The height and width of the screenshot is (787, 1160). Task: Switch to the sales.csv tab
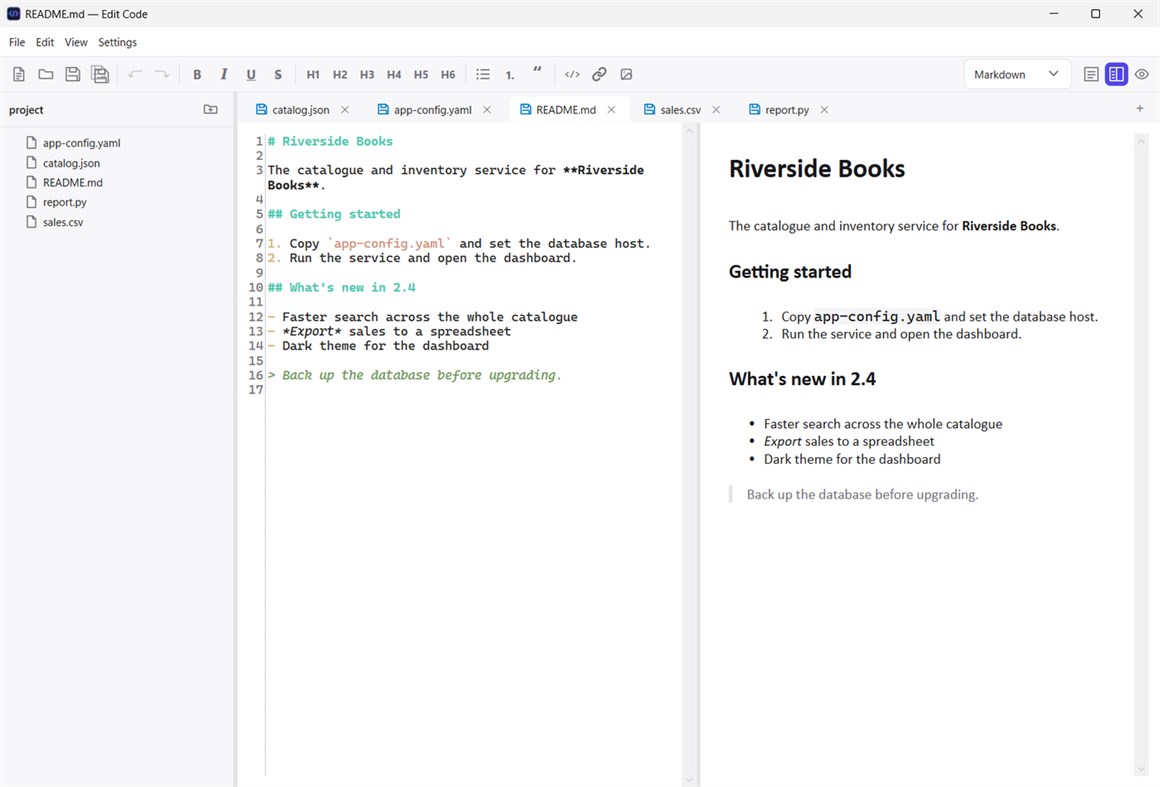681,109
